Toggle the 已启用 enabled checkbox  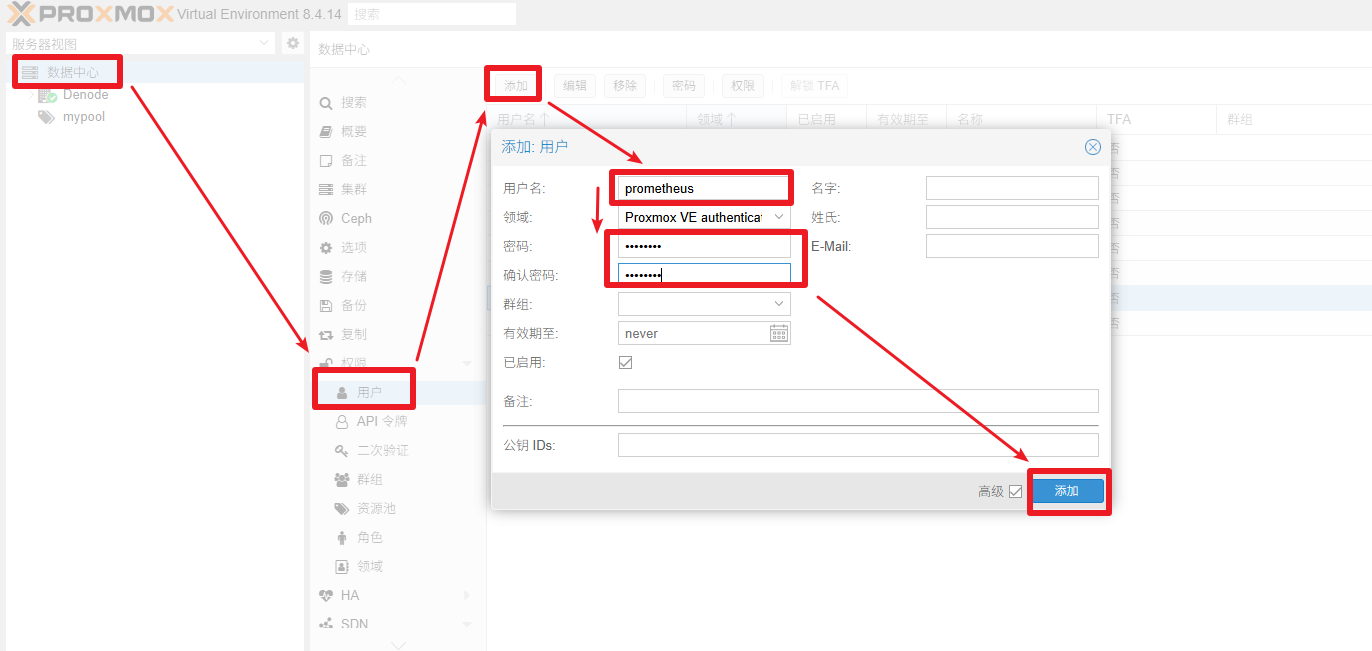coord(626,363)
